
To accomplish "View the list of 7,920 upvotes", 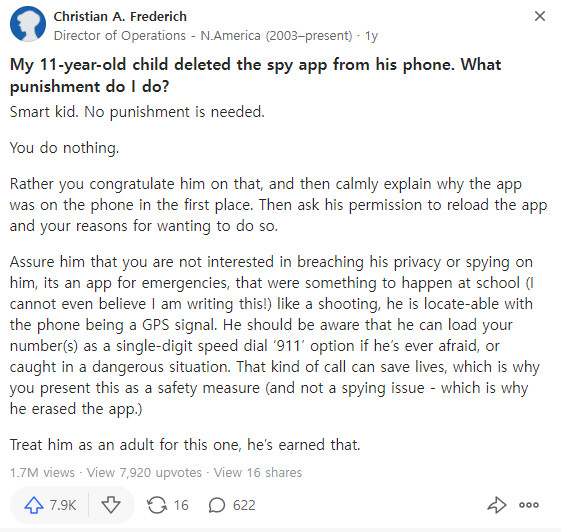I will (144, 473).
